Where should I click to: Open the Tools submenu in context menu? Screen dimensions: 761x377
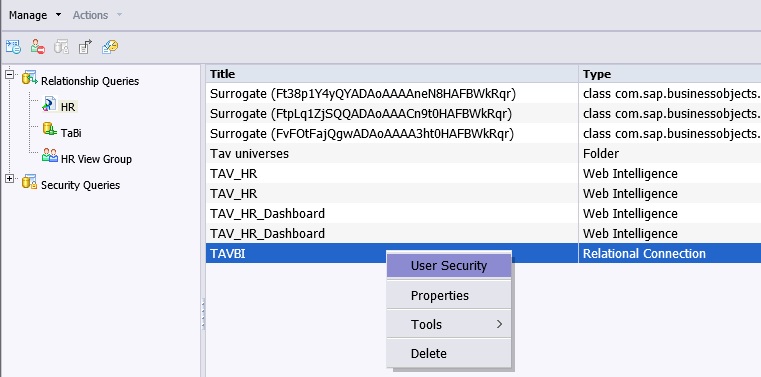point(449,325)
